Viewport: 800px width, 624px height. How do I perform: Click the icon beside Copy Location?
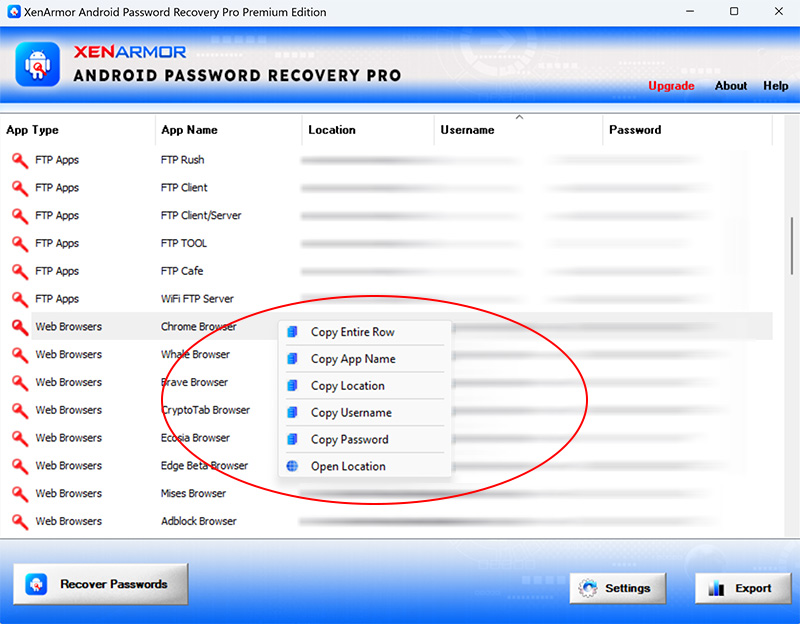292,385
